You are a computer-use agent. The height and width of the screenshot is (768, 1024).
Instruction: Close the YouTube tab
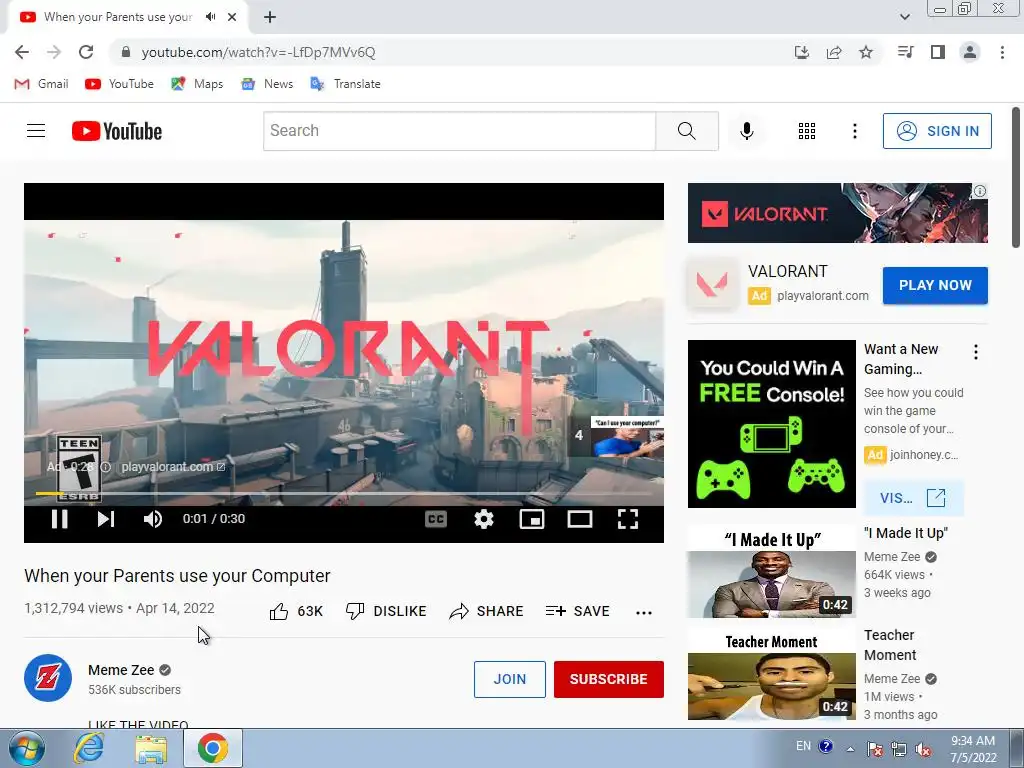[x=232, y=17]
